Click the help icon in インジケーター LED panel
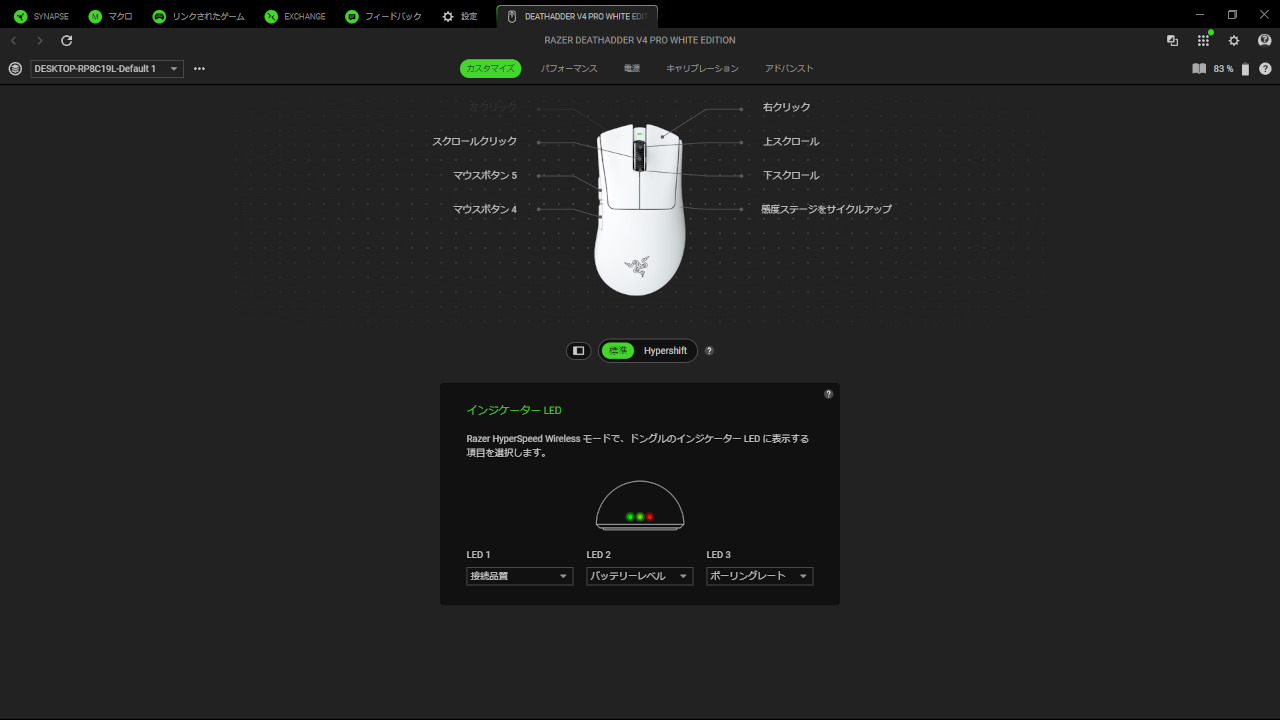 pyautogui.click(x=828, y=394)
